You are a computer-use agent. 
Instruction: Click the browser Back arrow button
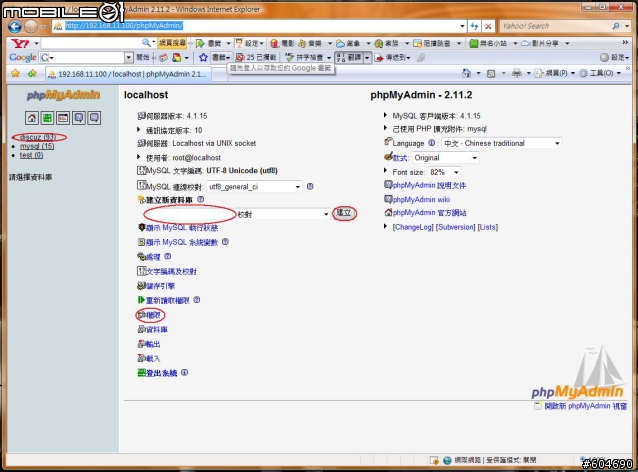coord(15,26)
